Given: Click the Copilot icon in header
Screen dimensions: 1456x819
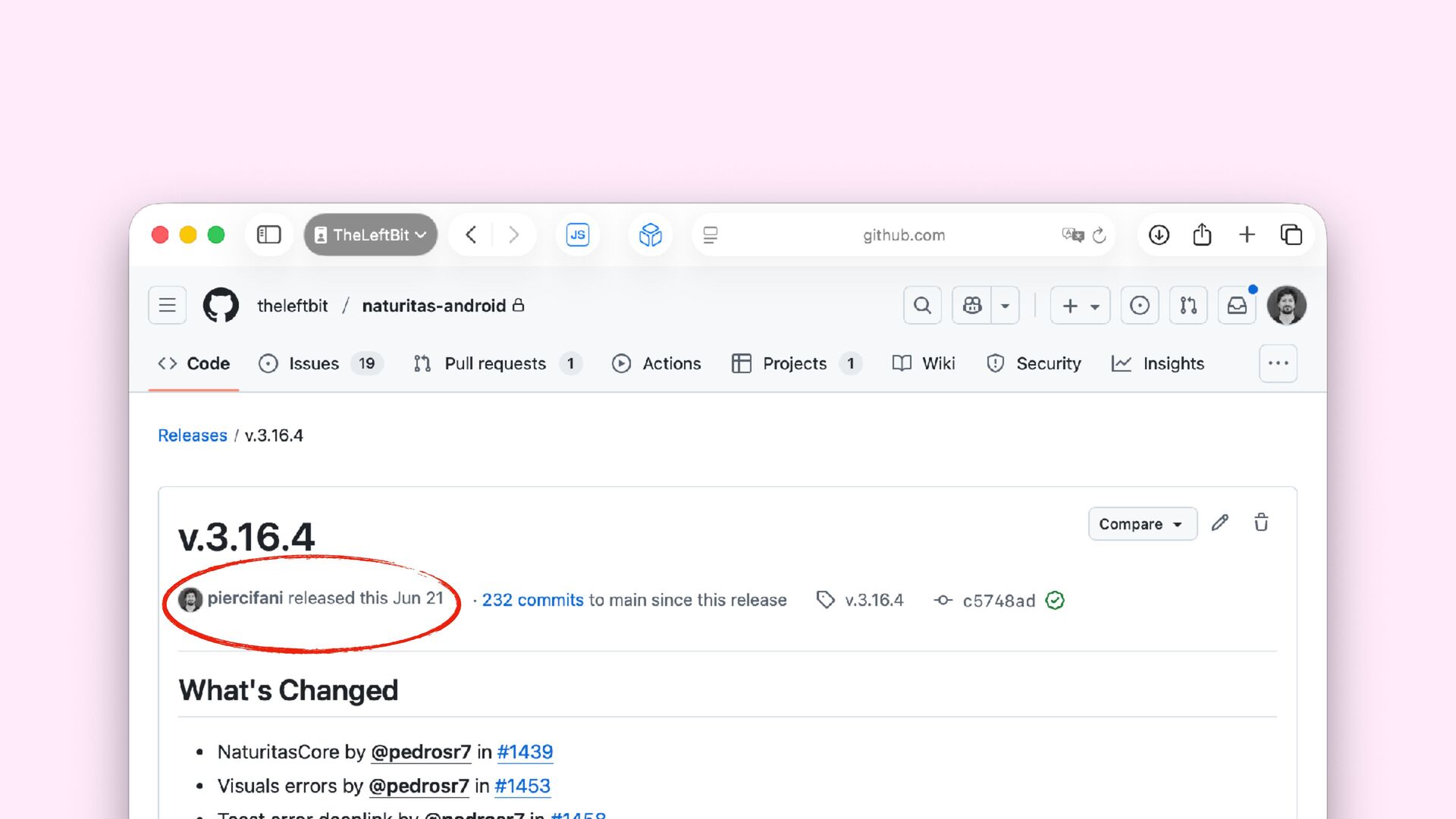Looking at the screenshot, I should (972, 306).
